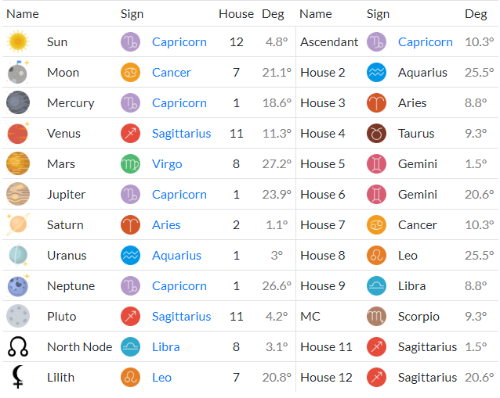Click the Libra icon in House 9 row

click(x=376, y=286)
